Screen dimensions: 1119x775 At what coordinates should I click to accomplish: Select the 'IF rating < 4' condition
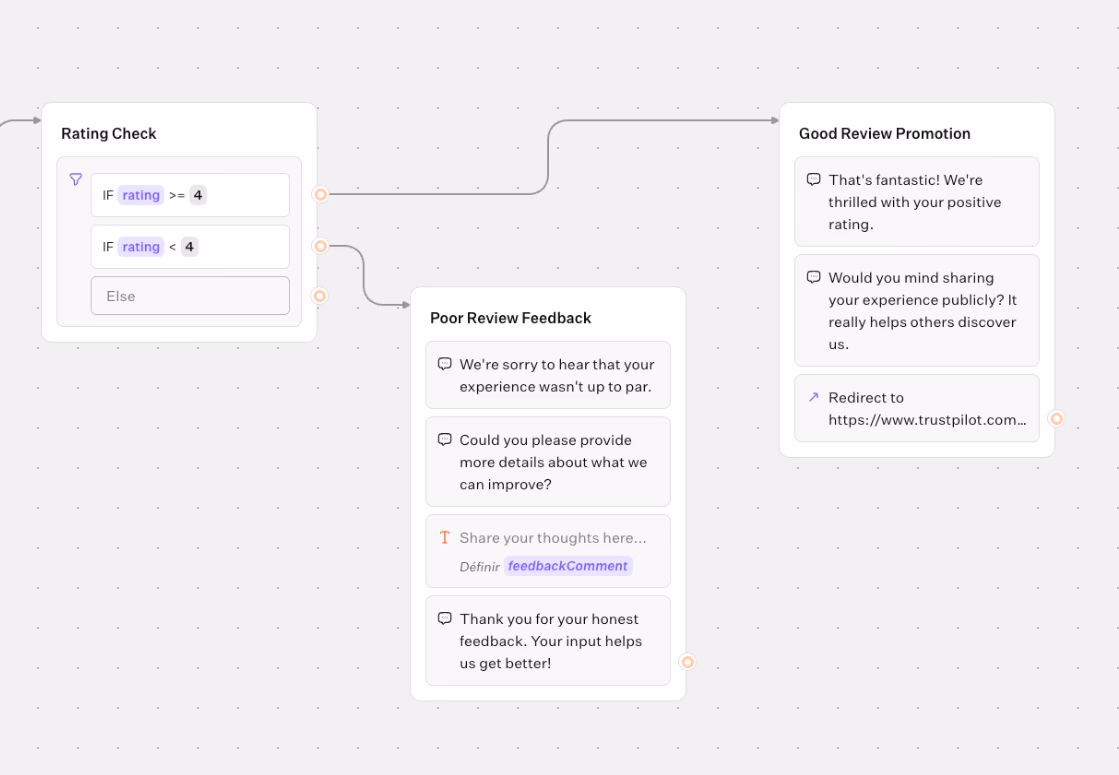[x=190, y=247]
